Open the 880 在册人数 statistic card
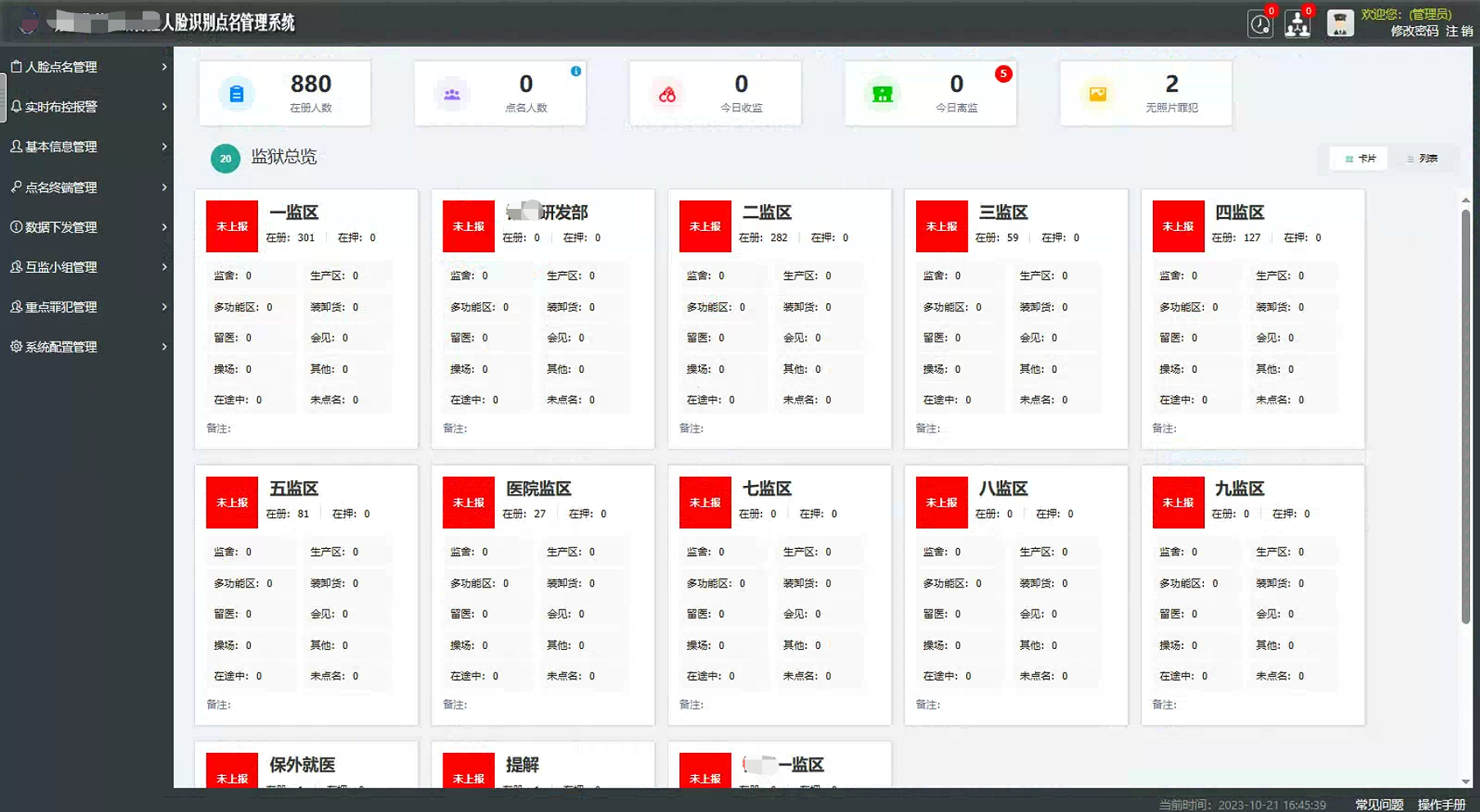Image resolution: width=1480 pixels, height=812 pixels. coord(284,93)
